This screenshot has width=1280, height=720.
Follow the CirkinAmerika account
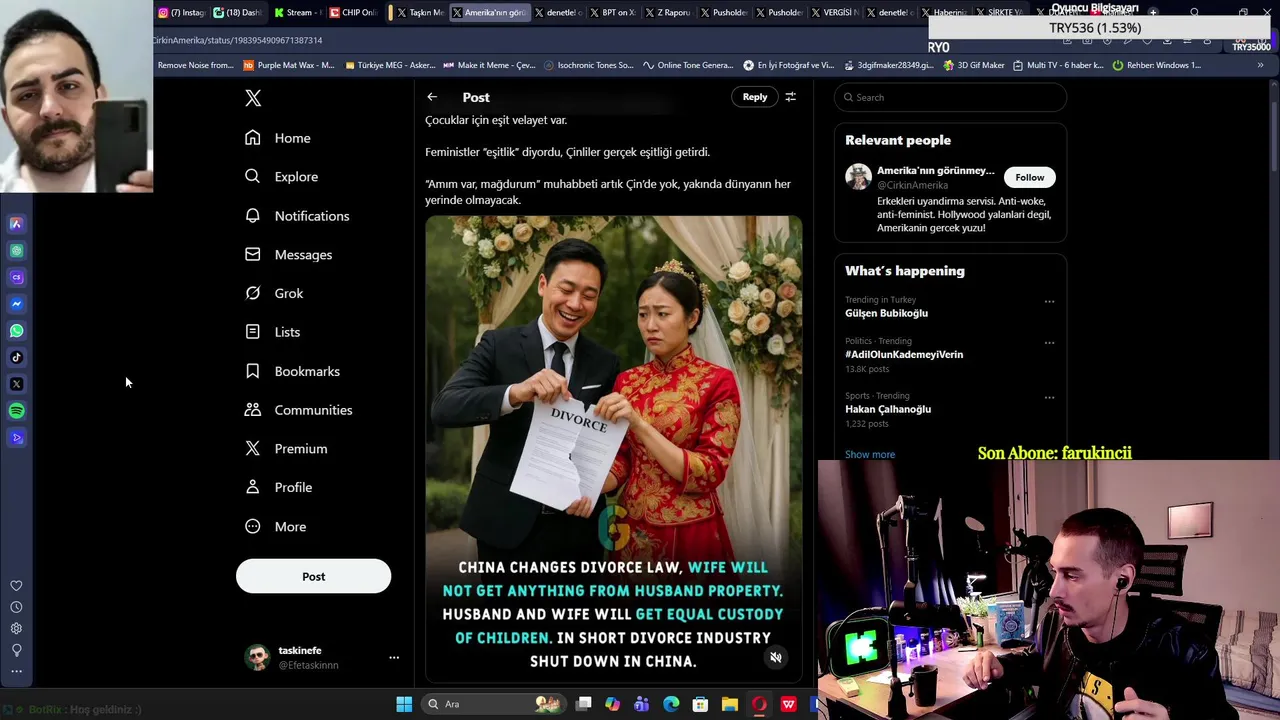point(1029,177)
